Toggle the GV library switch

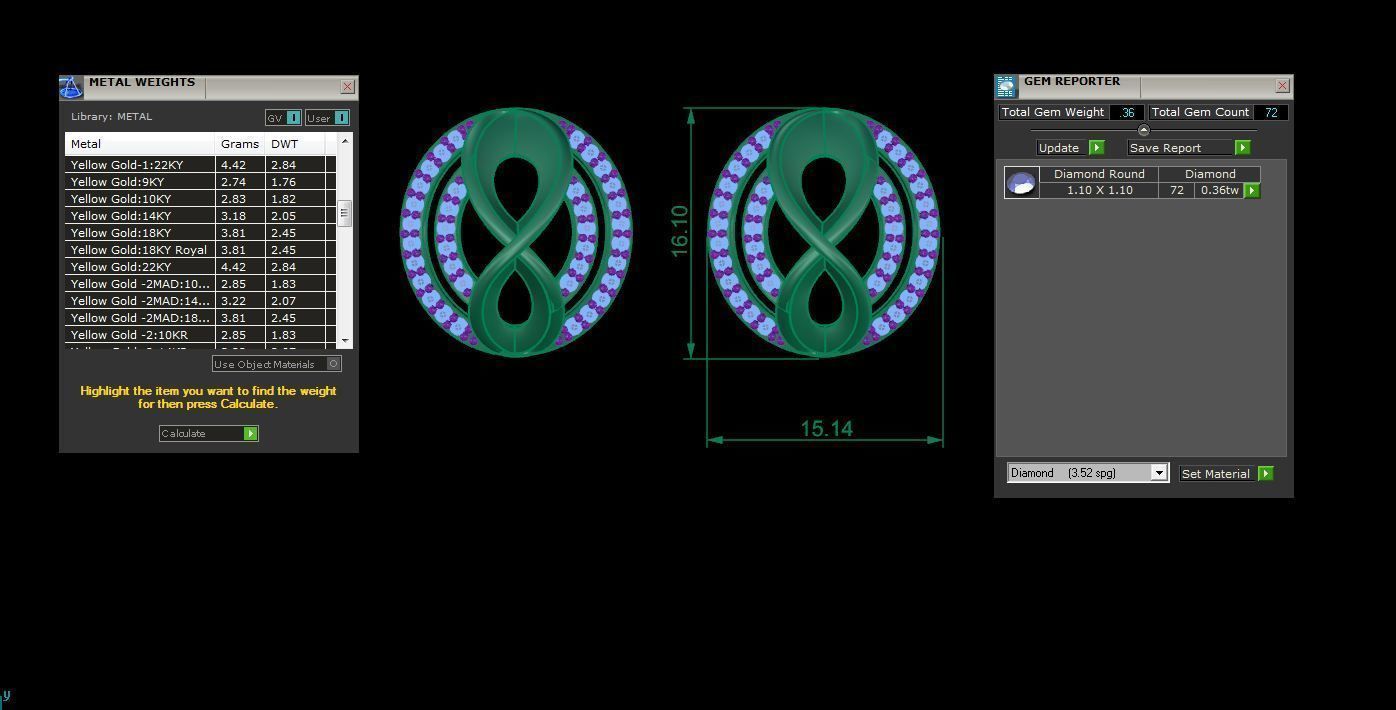[283, 117]
